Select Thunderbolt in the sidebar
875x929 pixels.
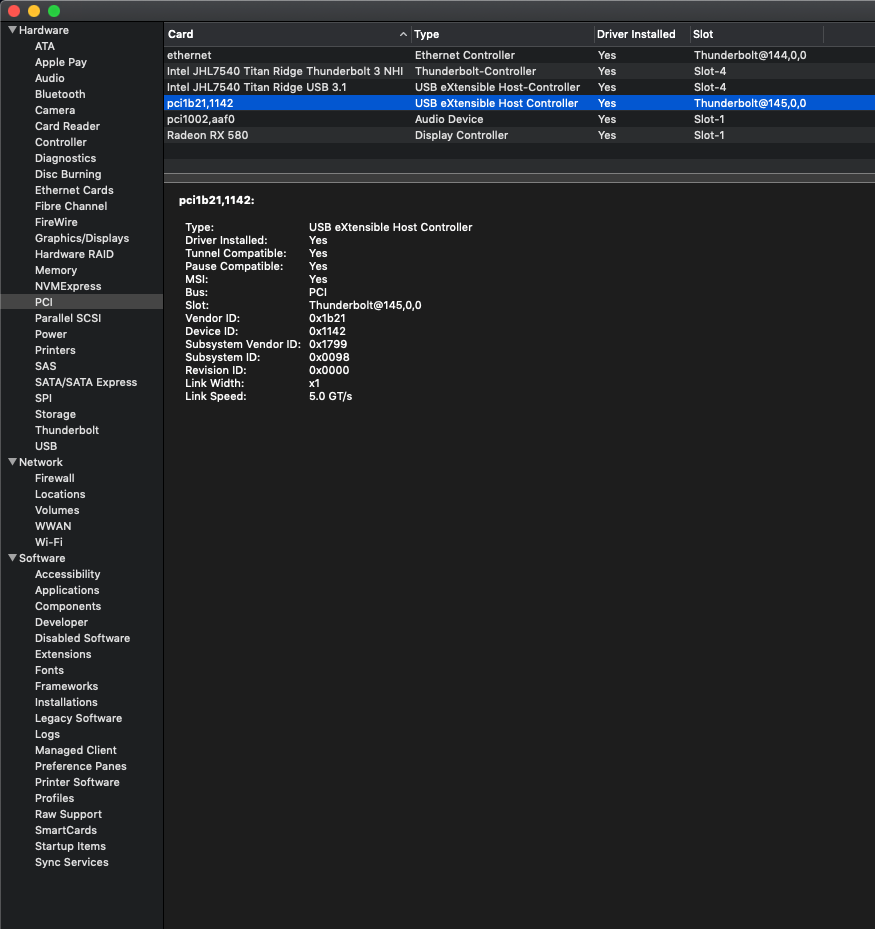(67, 430)
